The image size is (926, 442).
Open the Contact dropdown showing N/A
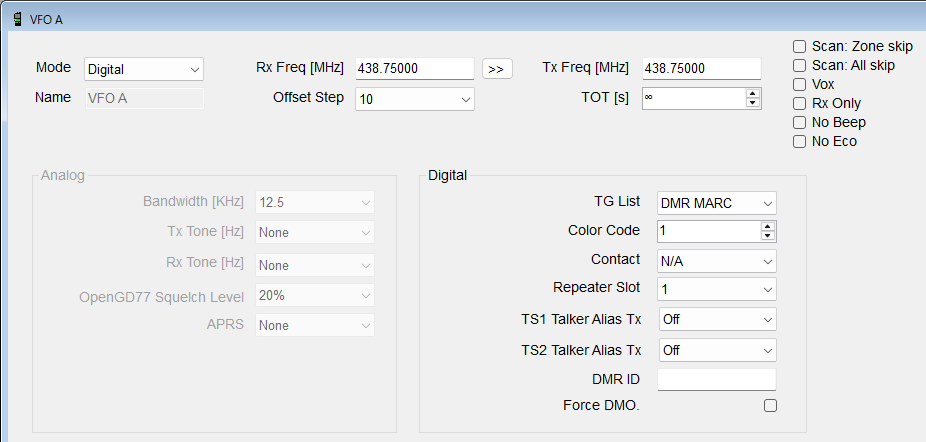(x=716, y=261)
